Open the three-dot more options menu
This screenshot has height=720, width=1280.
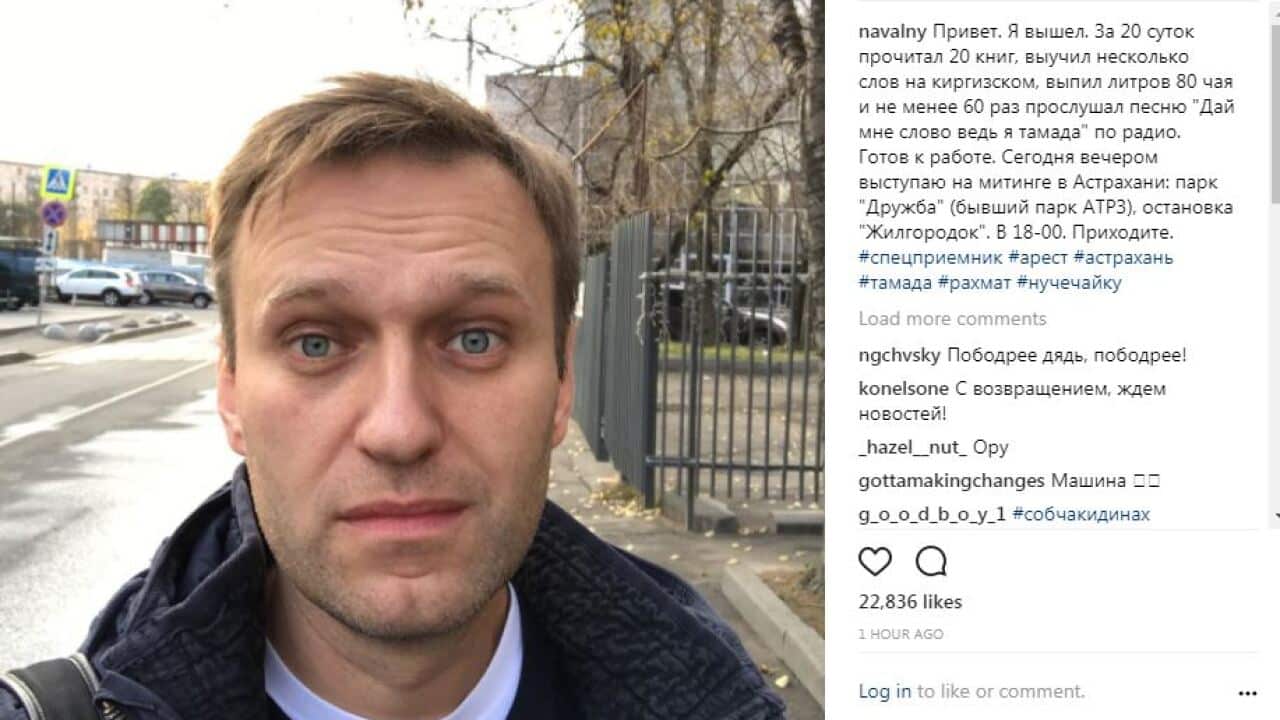(1247, 692)
